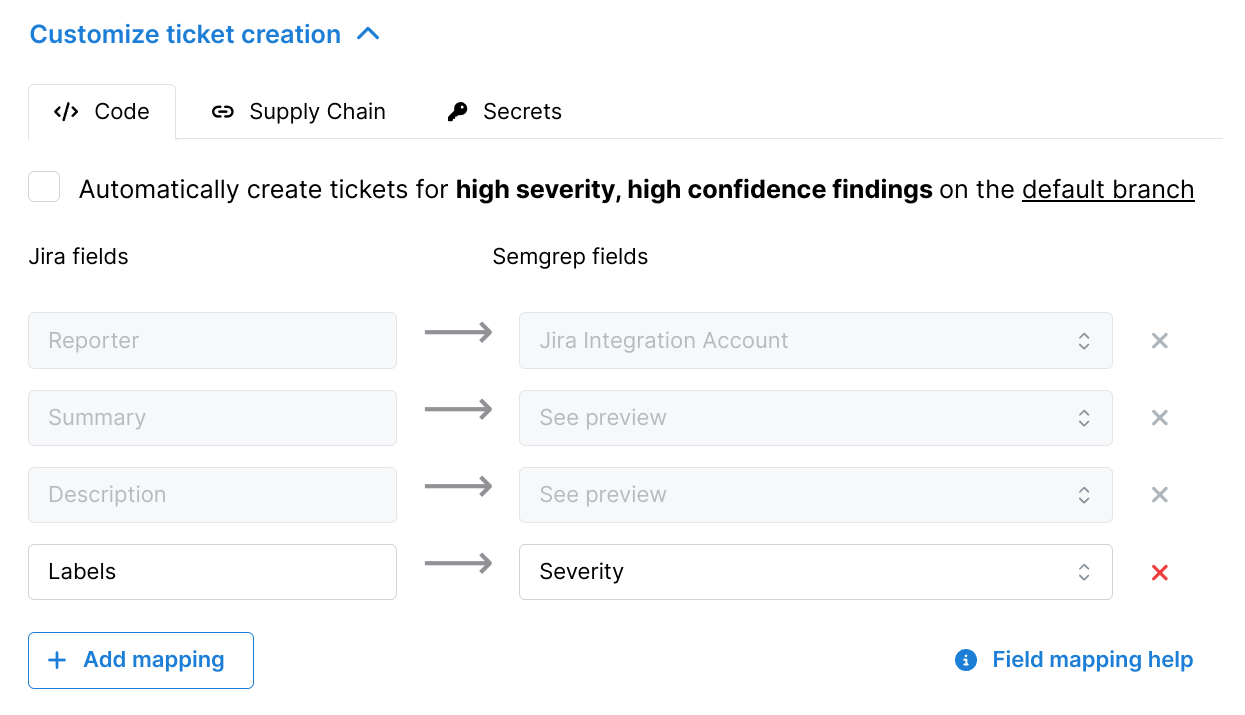Click the chain link icon beside Supply Chain
1245x715 pixels.
click(222, 112)
